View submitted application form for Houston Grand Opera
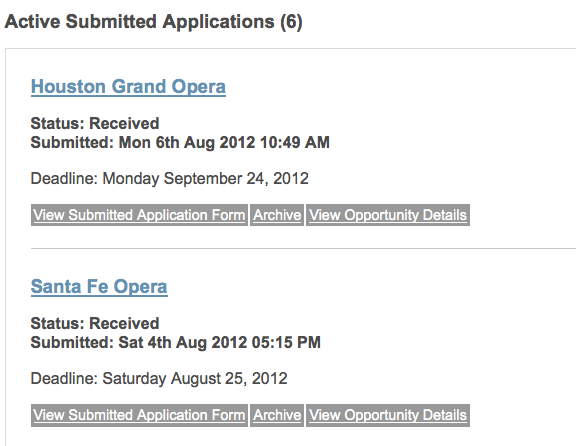 pyautogui.click(x=139, y=215)
